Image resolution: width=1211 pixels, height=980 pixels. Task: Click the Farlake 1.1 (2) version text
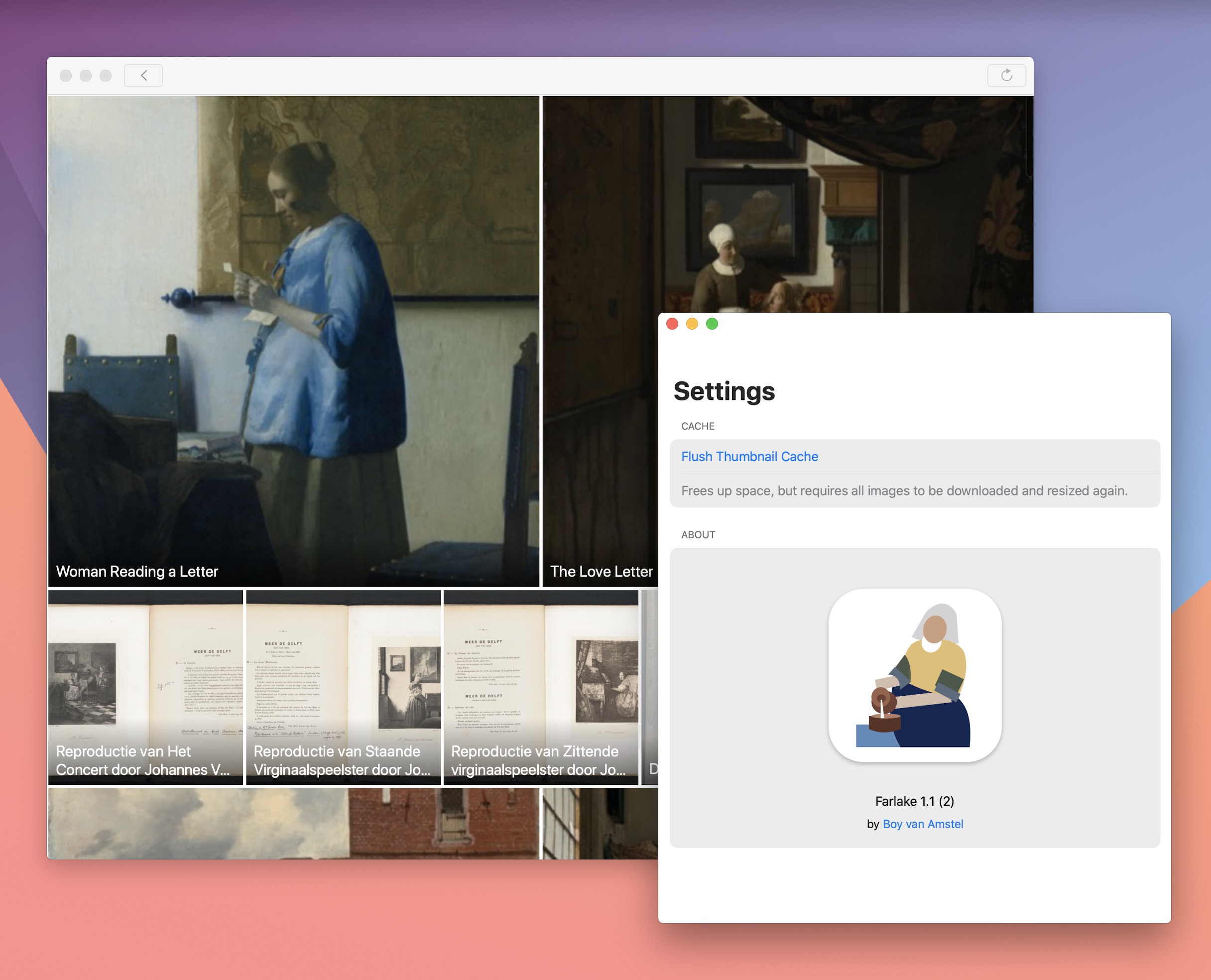(x=914, y=801)
